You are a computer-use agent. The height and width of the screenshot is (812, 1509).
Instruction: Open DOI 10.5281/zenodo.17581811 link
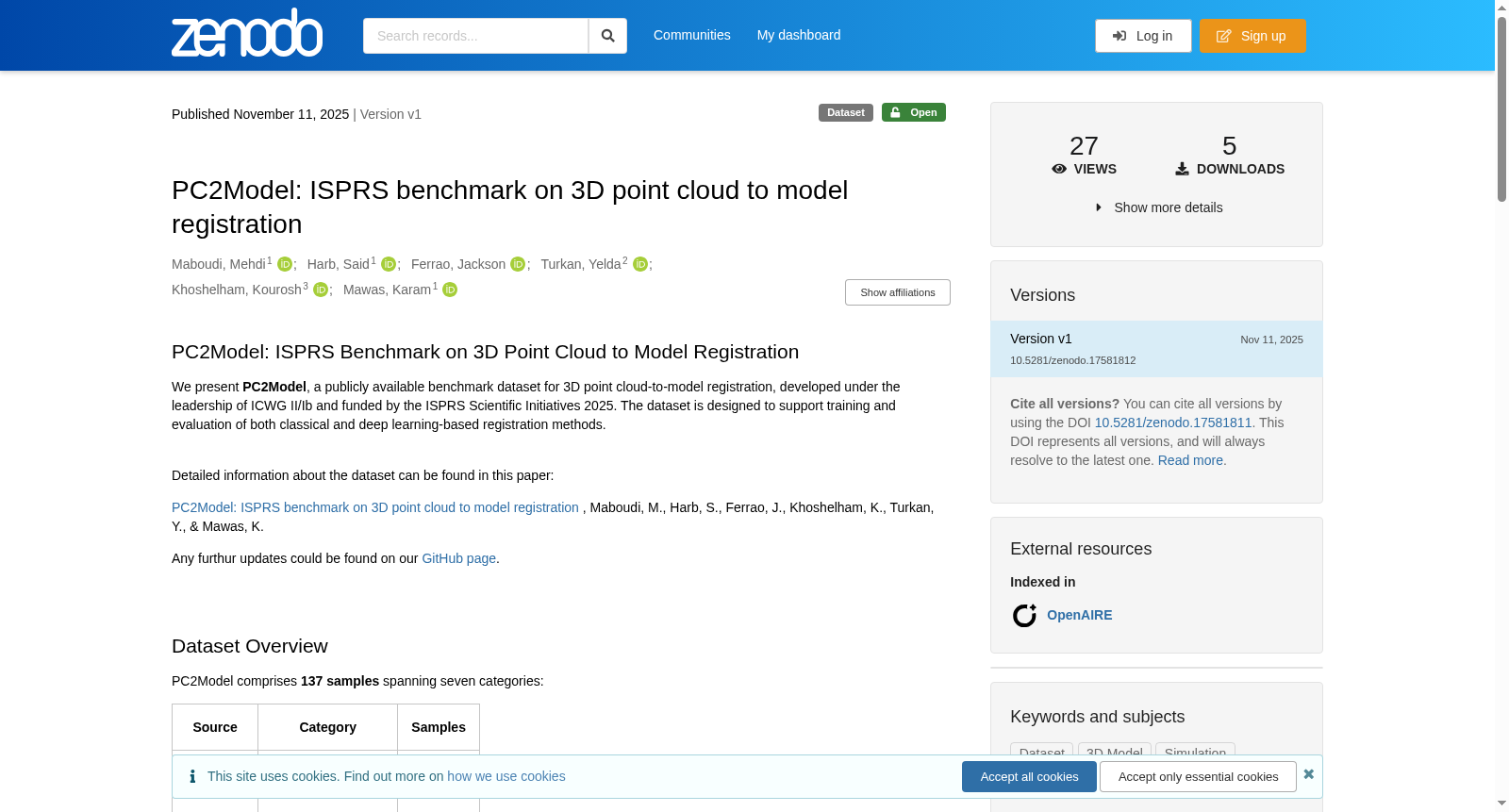click(1173, 423)
